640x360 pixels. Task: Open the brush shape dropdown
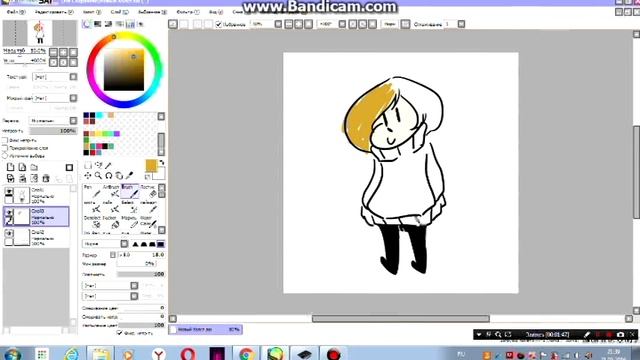click(x=124, y=244)
